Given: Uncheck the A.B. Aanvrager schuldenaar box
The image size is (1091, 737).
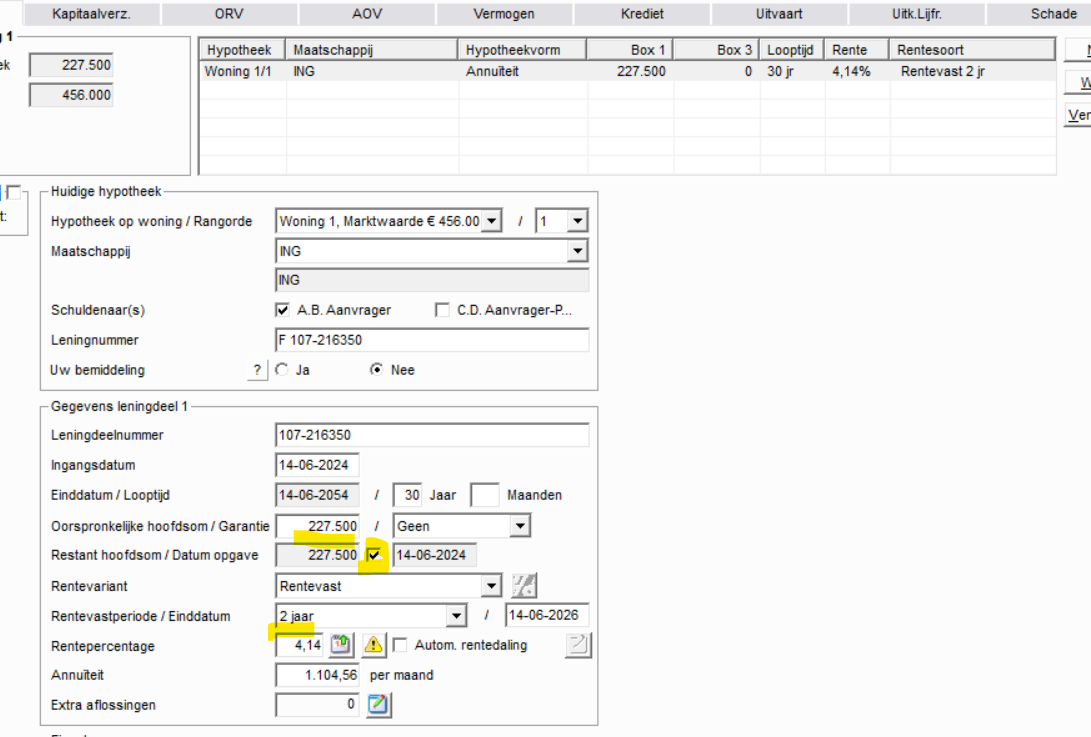Looking at the screenshot, I should point(282,310).
